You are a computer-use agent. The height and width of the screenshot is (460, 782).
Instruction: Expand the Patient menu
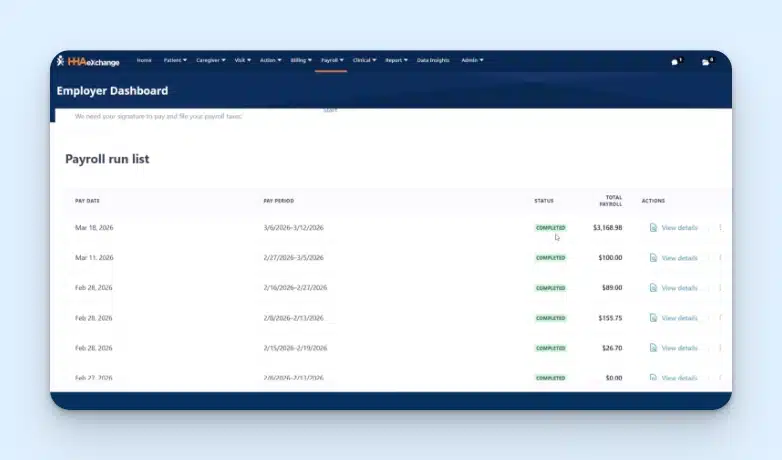point(175,60)
